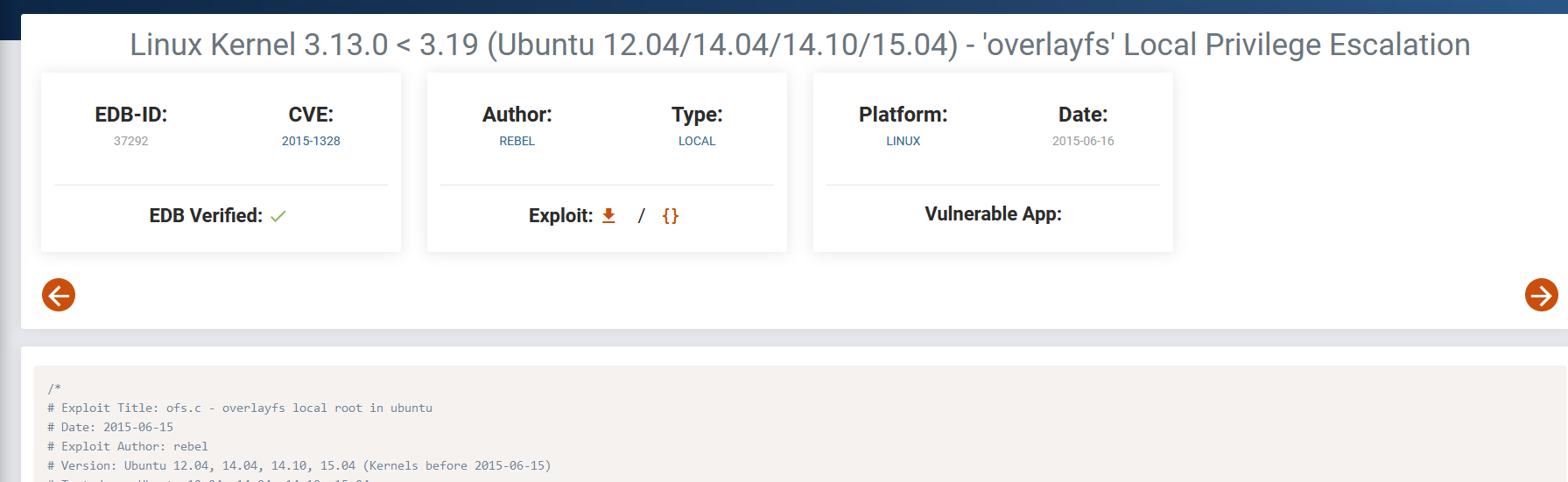Click the Vulnerable App label
Image resolution: width=1568 pixels, height=482 pixels.
[x=993, y=214]
